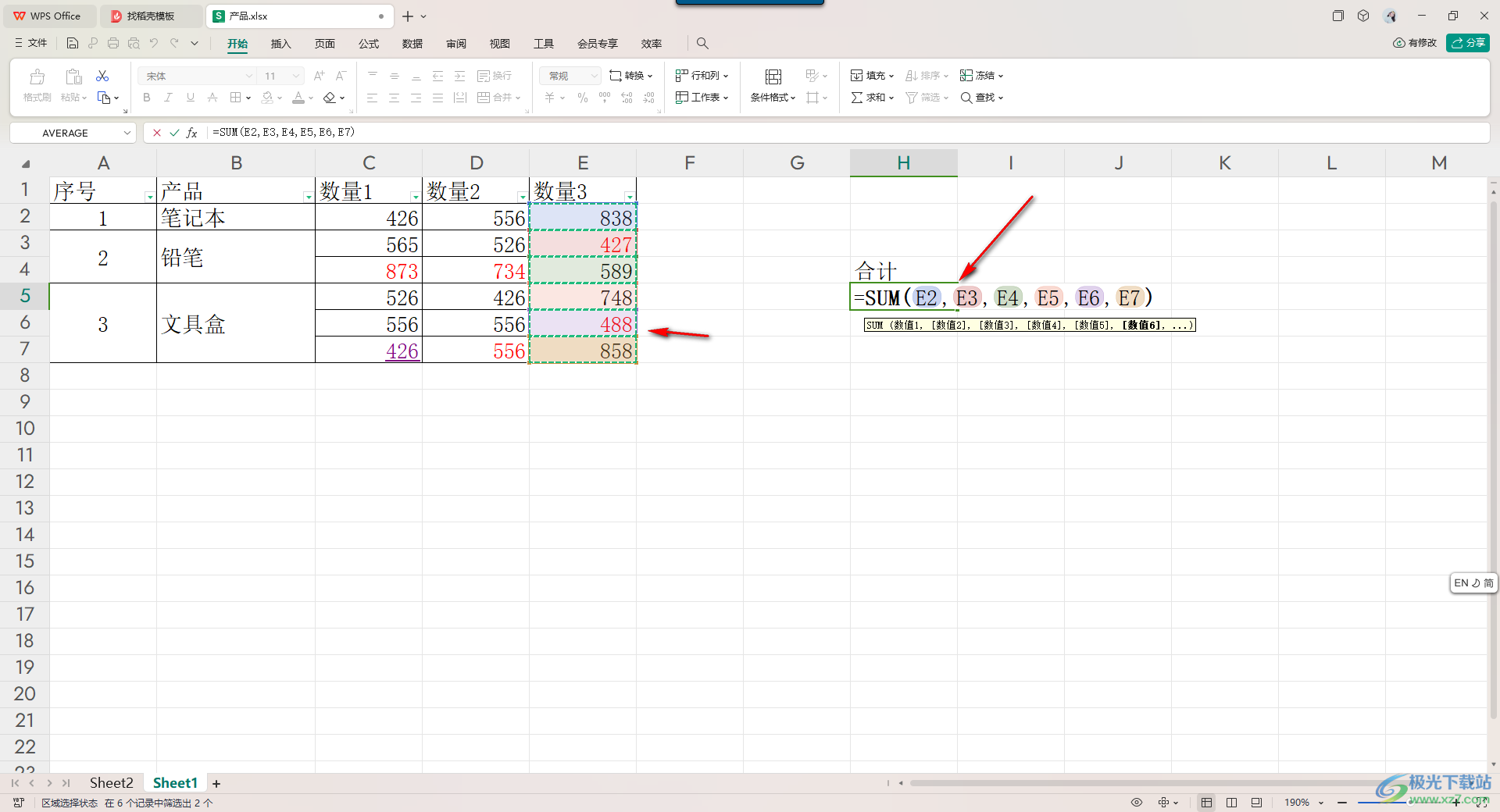Open the number format 常规 dropdown
Screen dimensions: 1500x812
595,76
